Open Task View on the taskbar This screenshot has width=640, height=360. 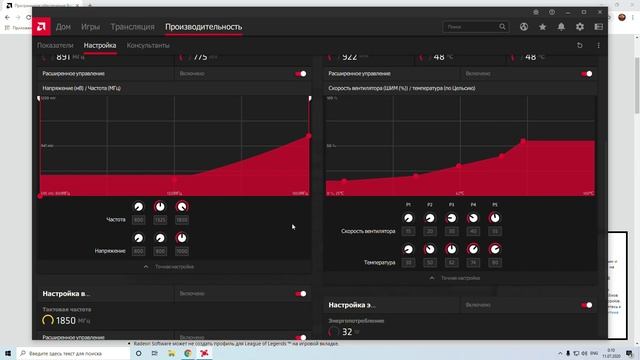tap(155, 353)
